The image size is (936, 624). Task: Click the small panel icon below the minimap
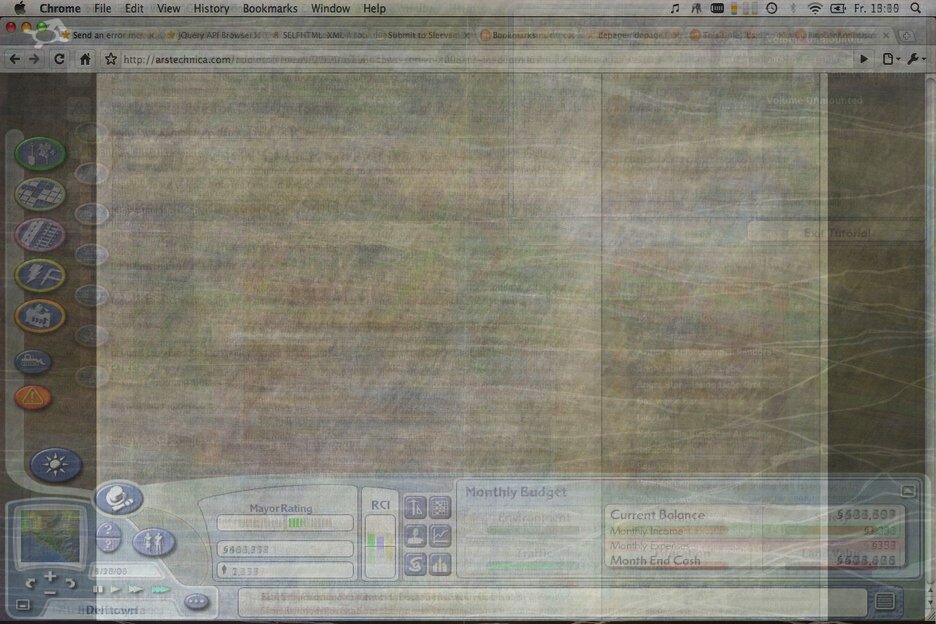(x=23, y=605)
